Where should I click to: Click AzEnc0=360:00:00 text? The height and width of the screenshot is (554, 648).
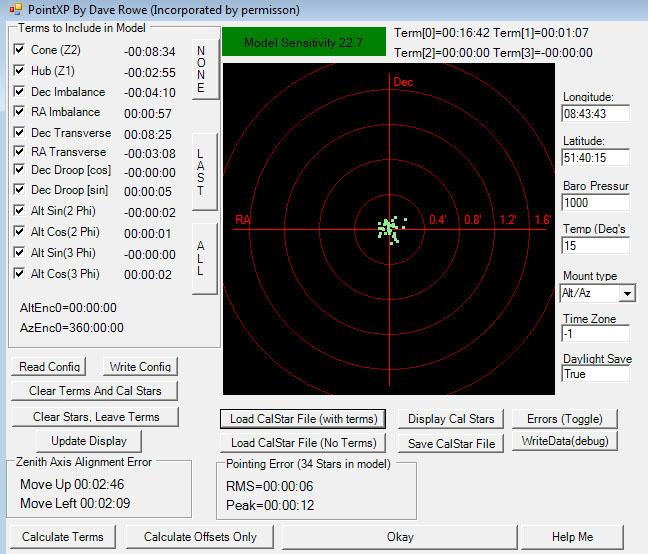72,328
